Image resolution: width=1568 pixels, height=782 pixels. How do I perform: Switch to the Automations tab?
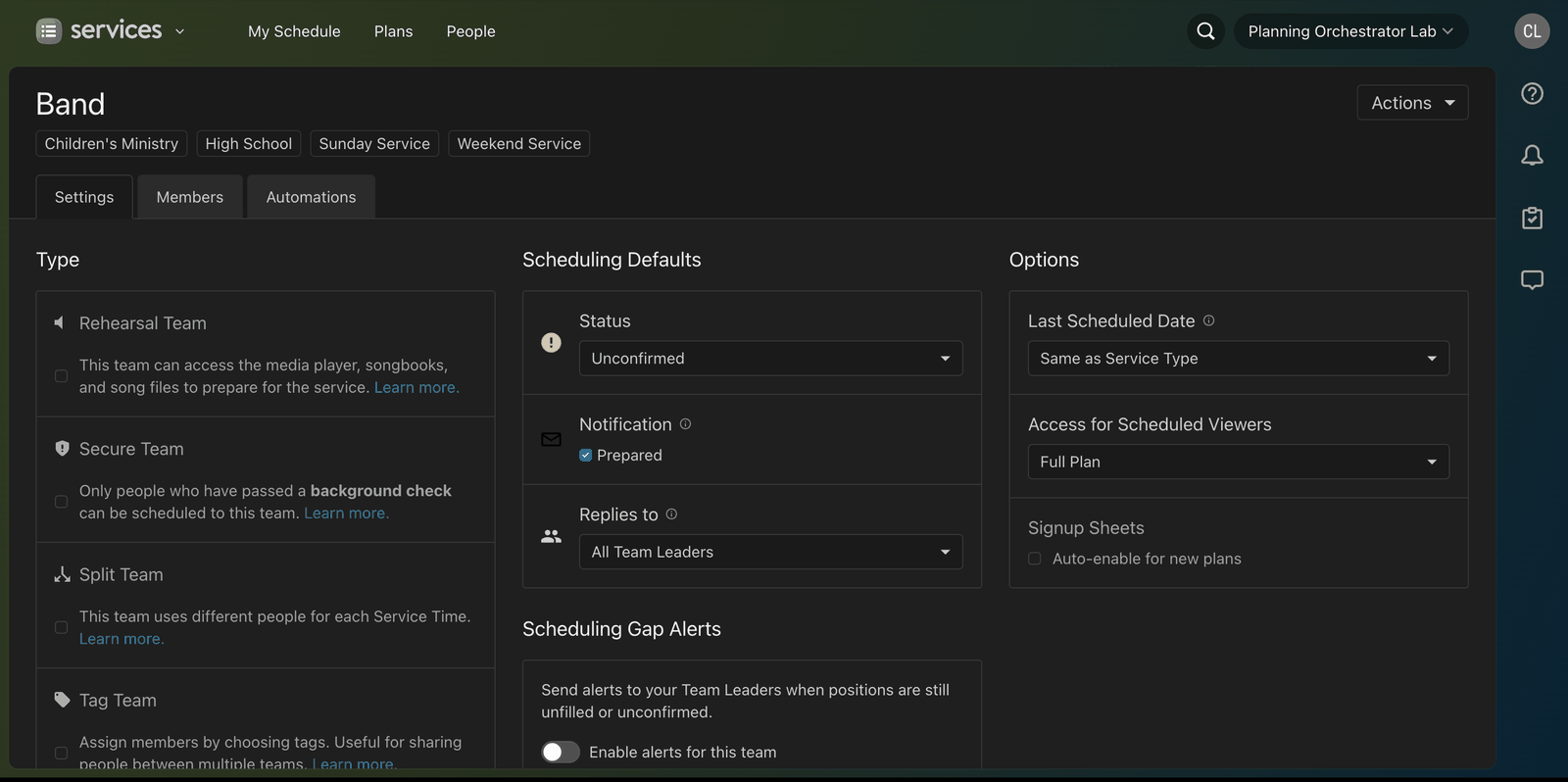point(311,197)
